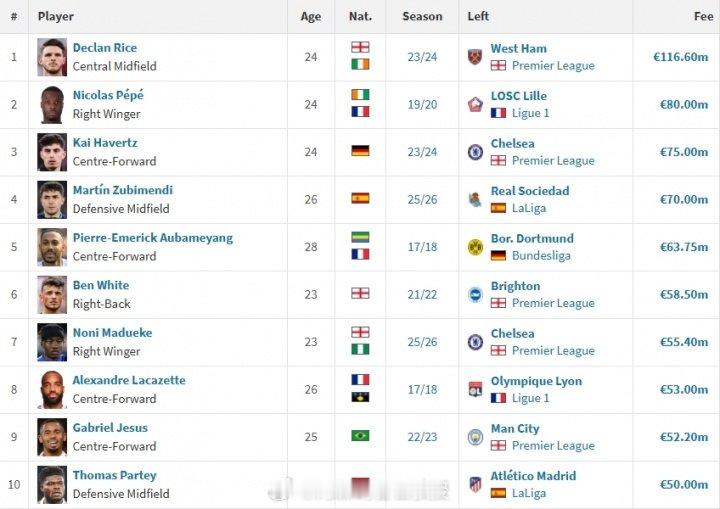The image size is (720, 509).
Task: Open Pierre-Emerick Aubameyang player link
Action: click(152, 238)
